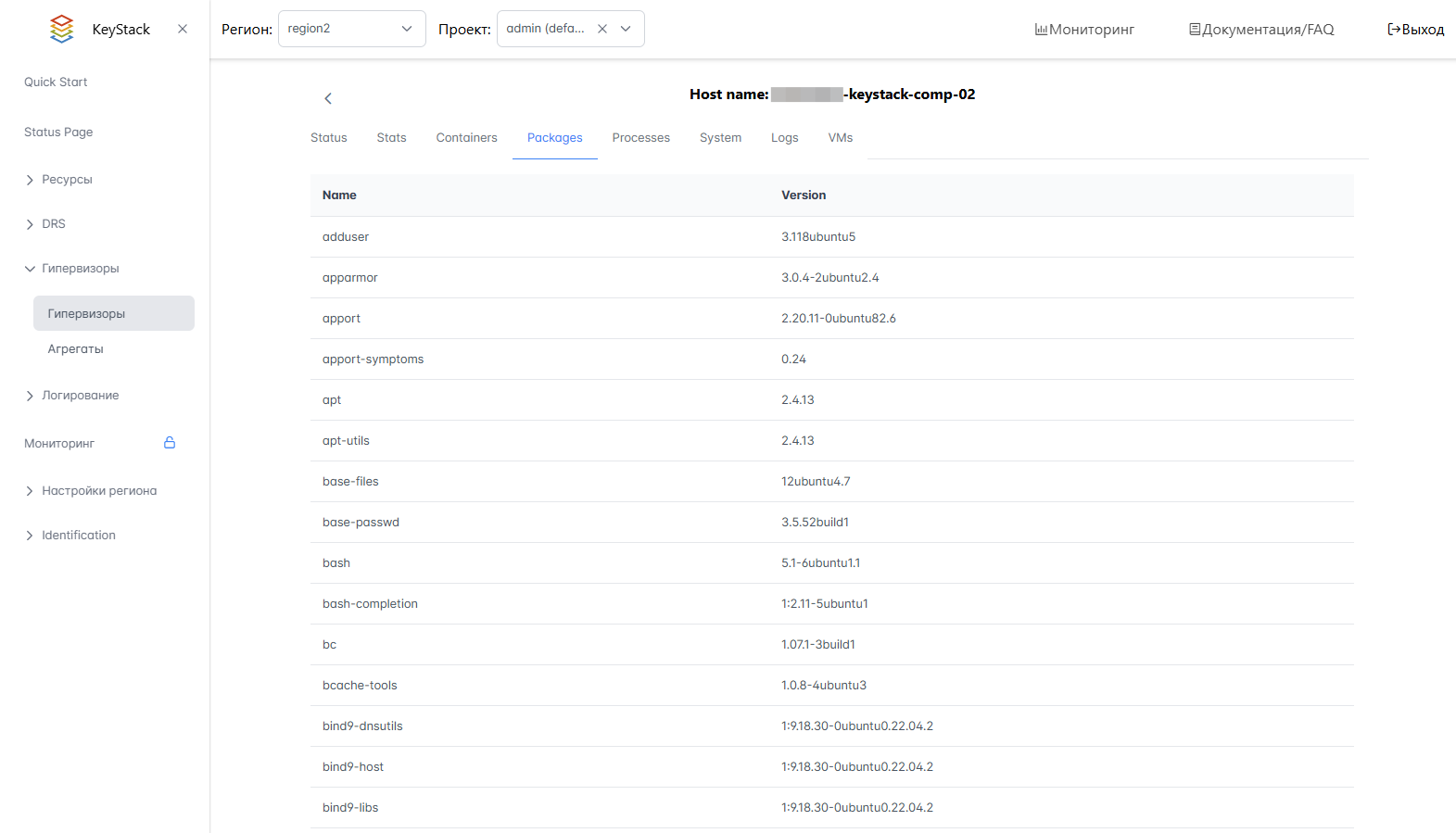The image size is (1456, 833).
Task: Switch to the Containers tab
Action: [x=466, y=138]
